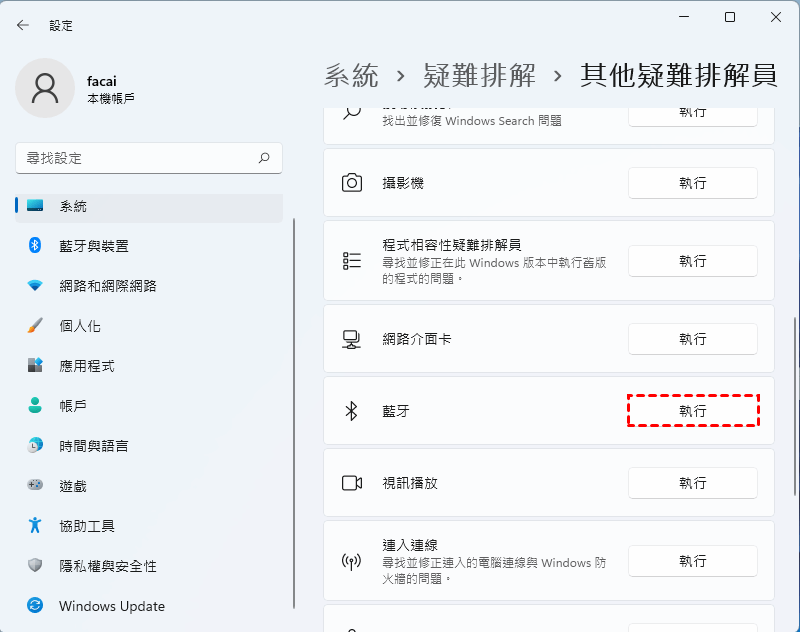800x632 pixels.
Task: Go to 系統 breadcrumb link
Action: point(351,75)
